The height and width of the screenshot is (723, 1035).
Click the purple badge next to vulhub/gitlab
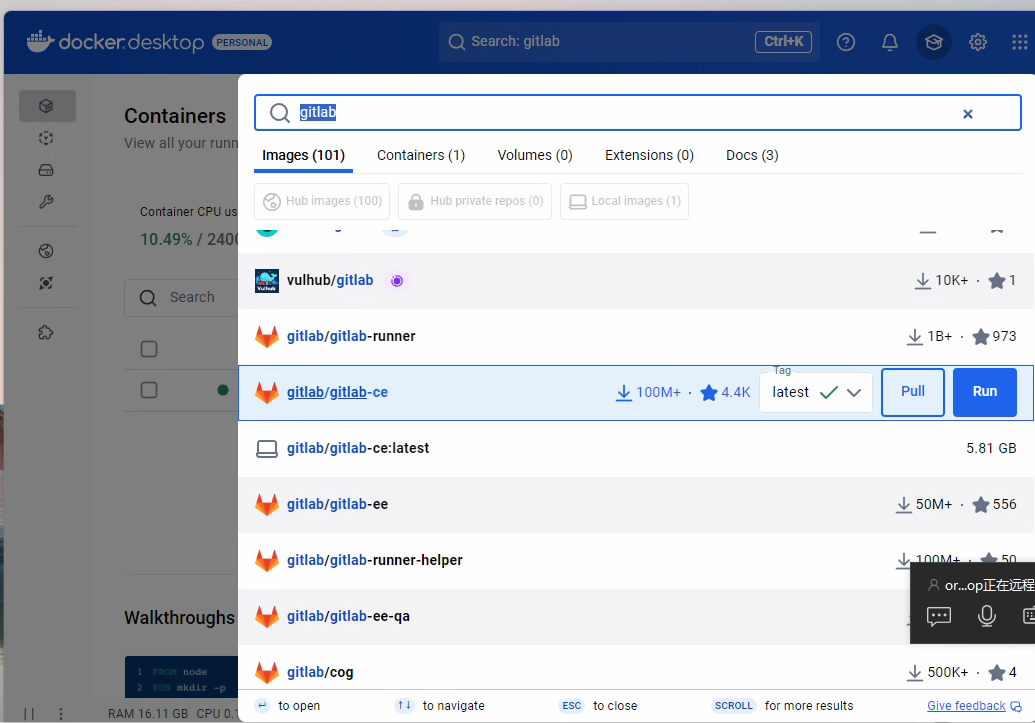[x=397, y=281]
